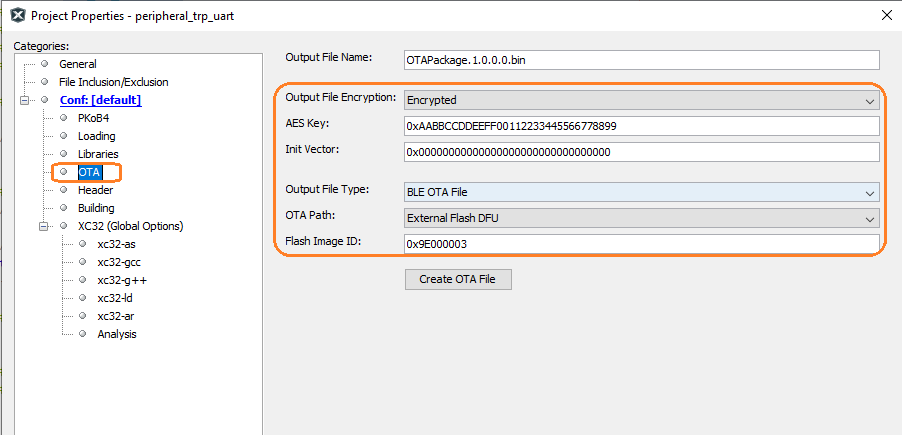Click the MPLAB X icon in title bar
The image size is (902, 437).
tap(16, 15)
